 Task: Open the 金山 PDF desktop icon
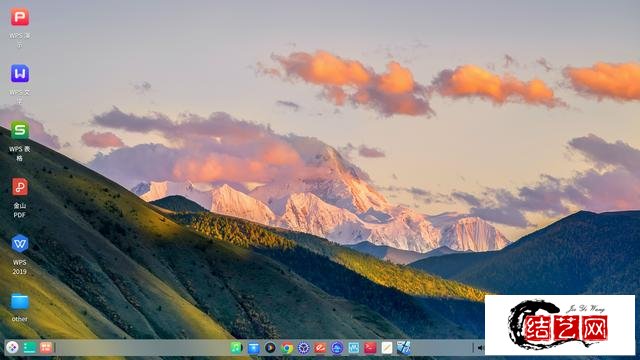pos(20,187)
